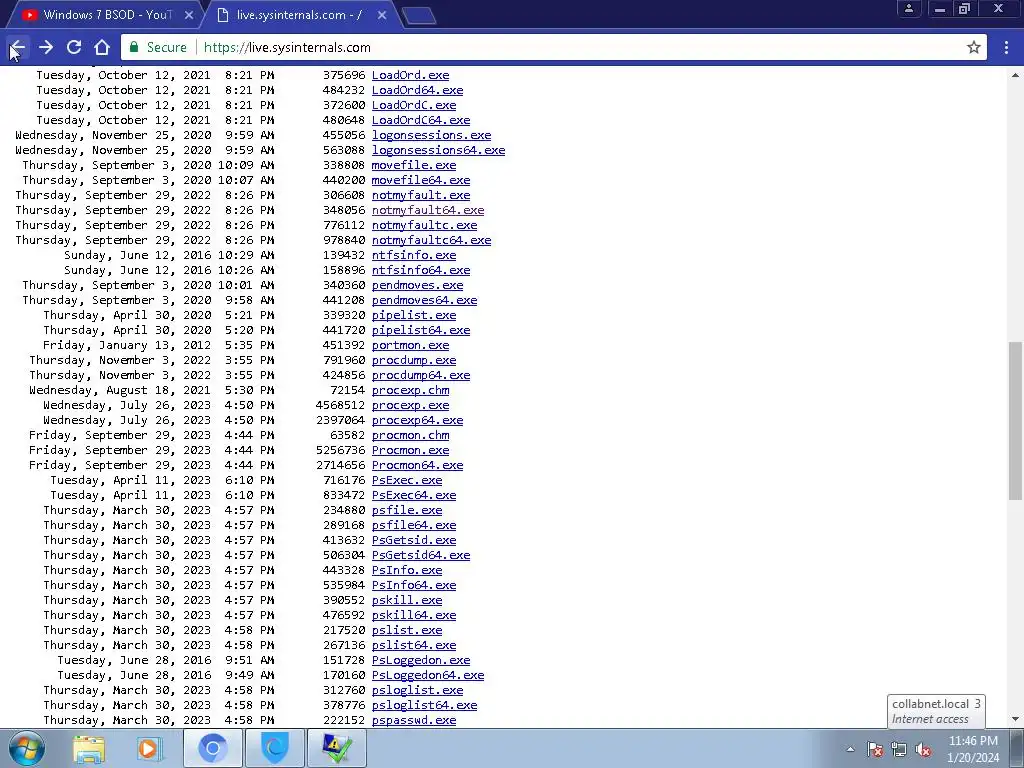
Task: Open the procmon.chm link
Action: (410, 436)
